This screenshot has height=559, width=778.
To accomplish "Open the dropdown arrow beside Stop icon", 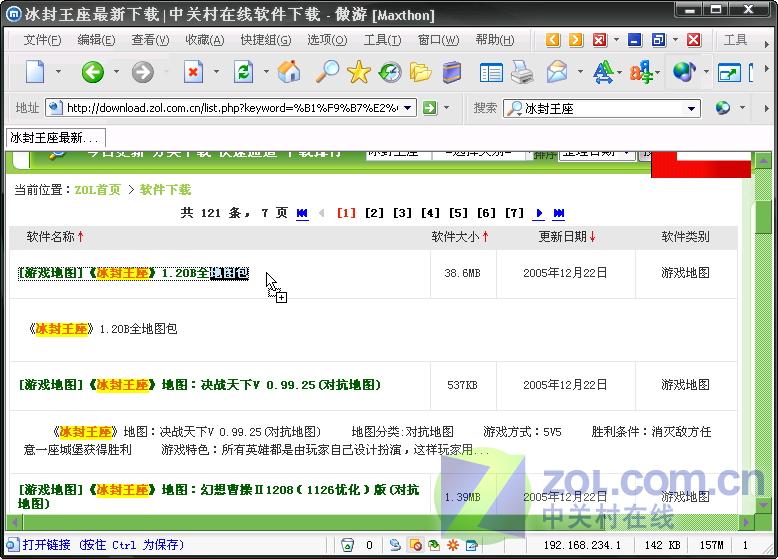I will [x=216, y=72].
